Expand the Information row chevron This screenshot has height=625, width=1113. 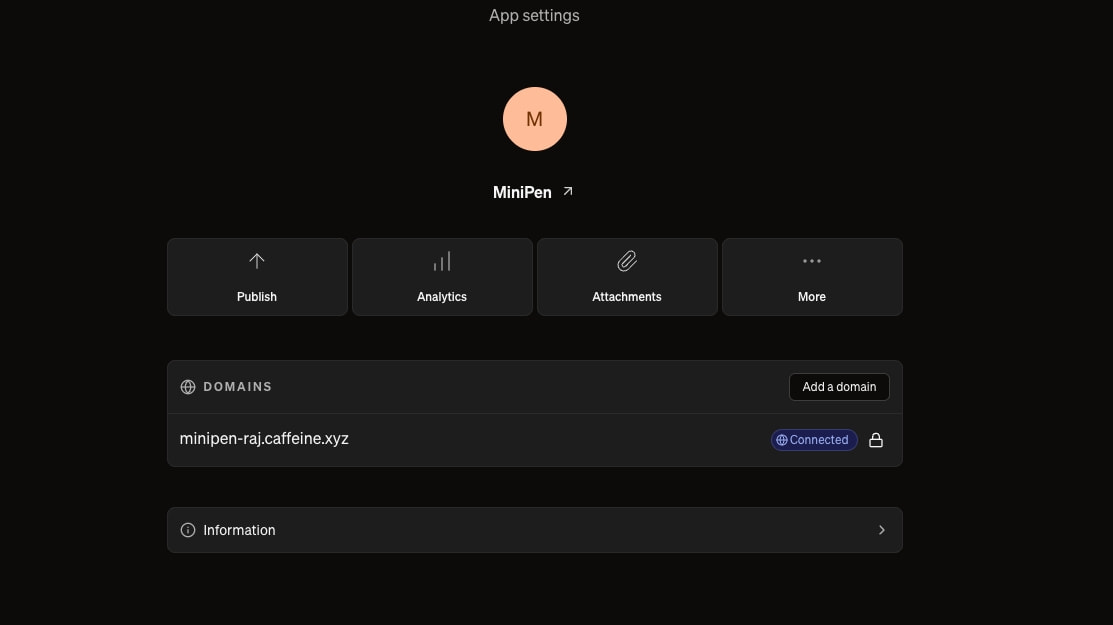coord(882,530)
